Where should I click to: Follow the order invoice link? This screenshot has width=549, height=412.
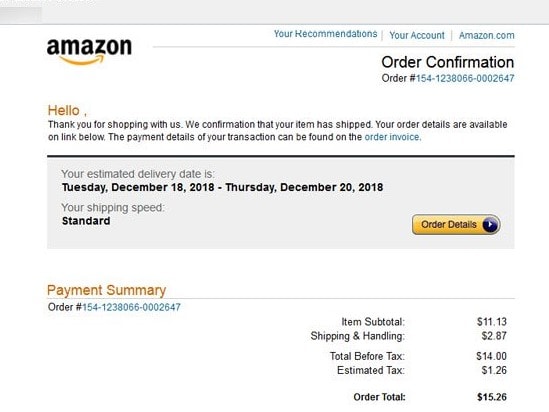[x=392, y=137]
